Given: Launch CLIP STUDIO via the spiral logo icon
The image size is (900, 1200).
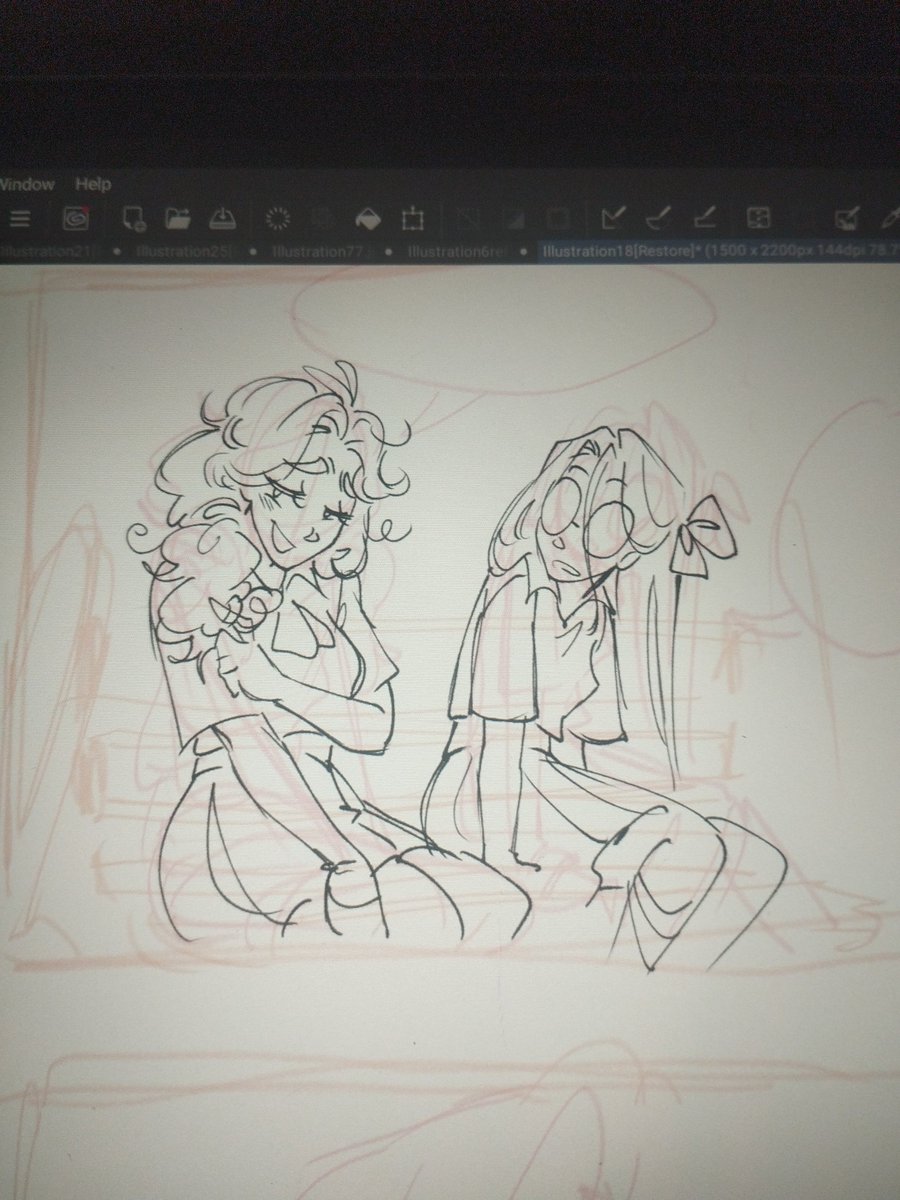Looking at the screenshot, I should point(74,217).
